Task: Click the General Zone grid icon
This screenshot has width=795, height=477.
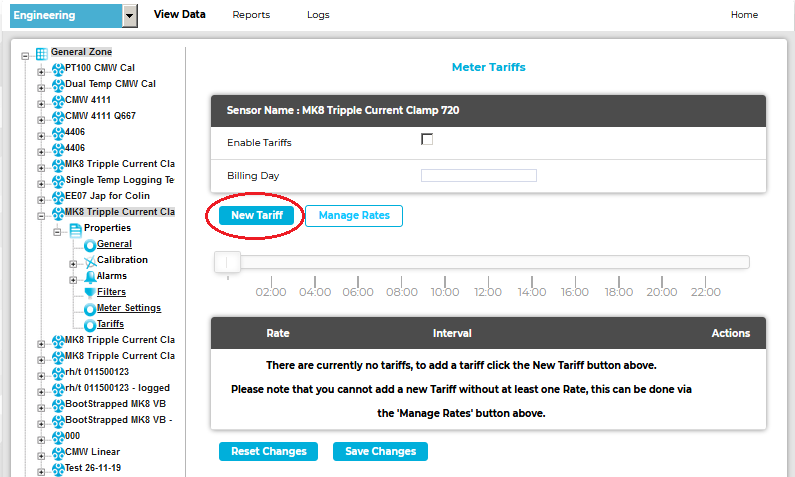Action: pos(42,54)
